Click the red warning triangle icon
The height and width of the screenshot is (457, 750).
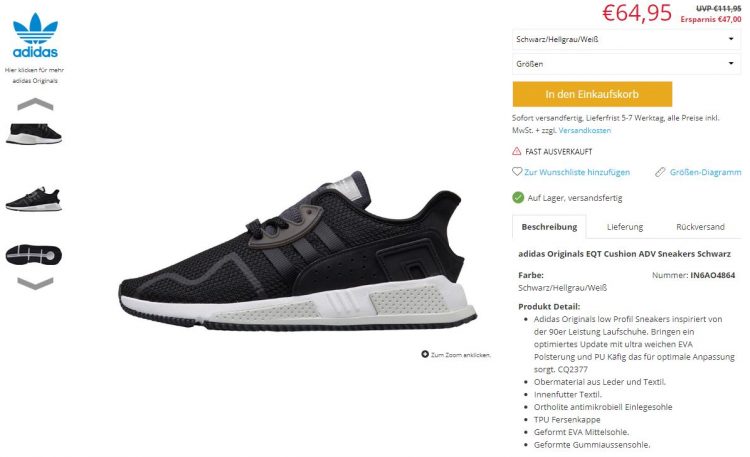pos(517,151)
